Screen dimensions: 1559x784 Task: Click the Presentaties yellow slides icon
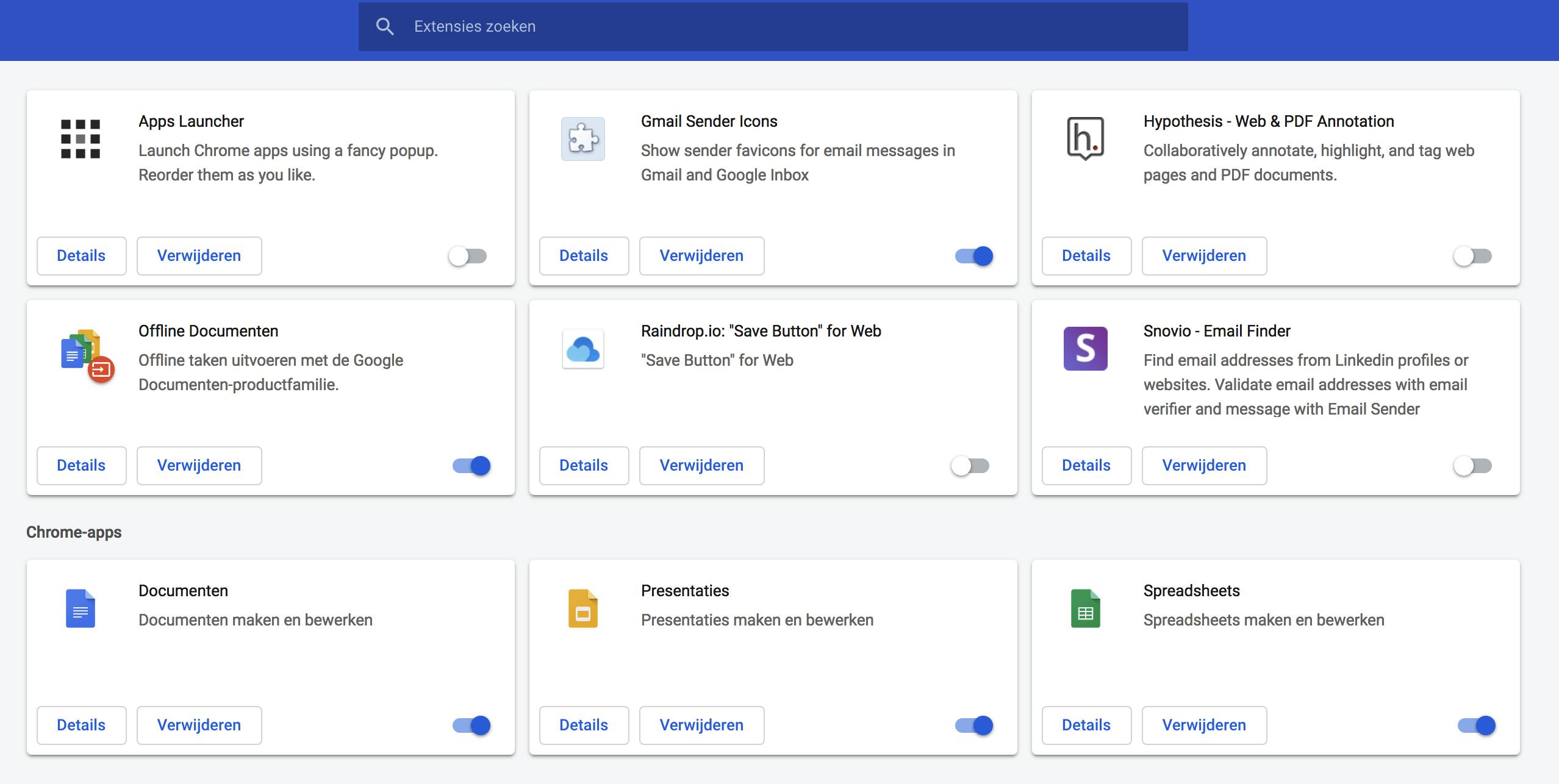click(x=583, y=608)
